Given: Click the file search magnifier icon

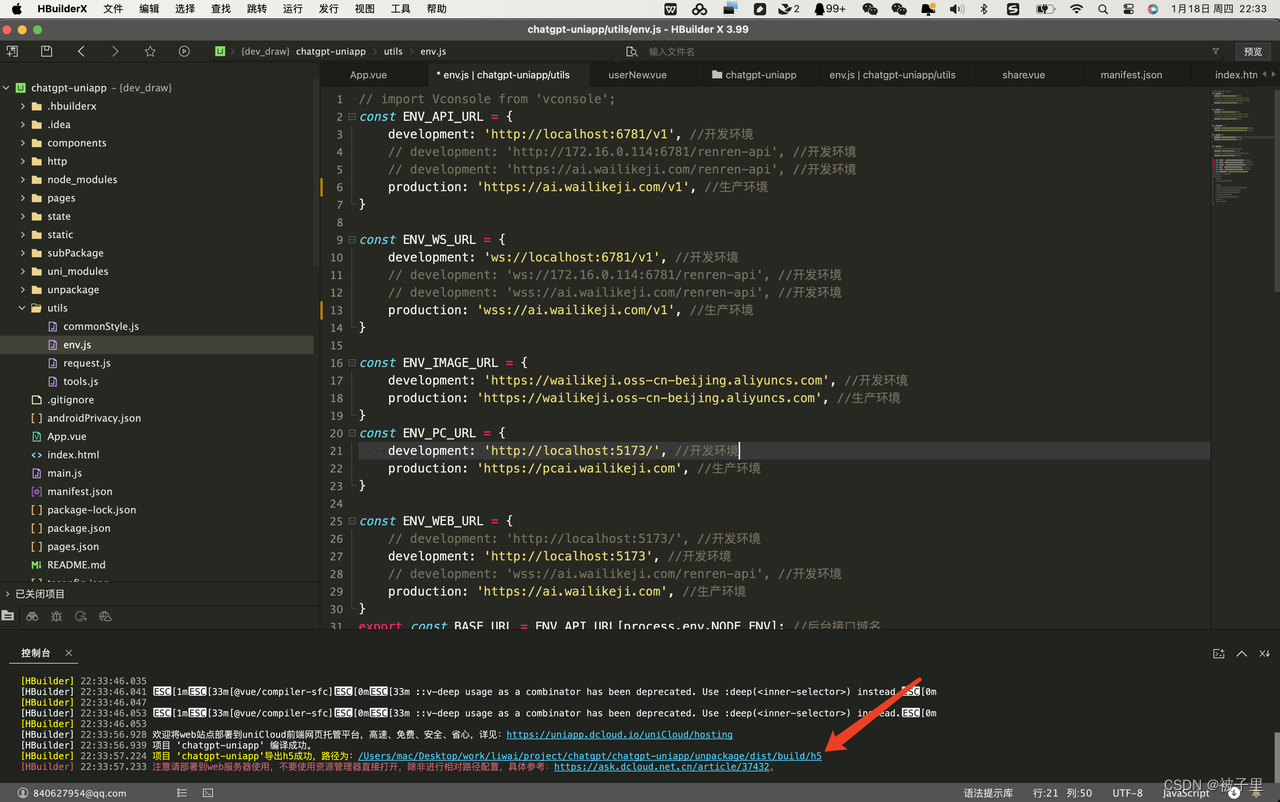Looking at the screenshot, I should coord(631,51).
